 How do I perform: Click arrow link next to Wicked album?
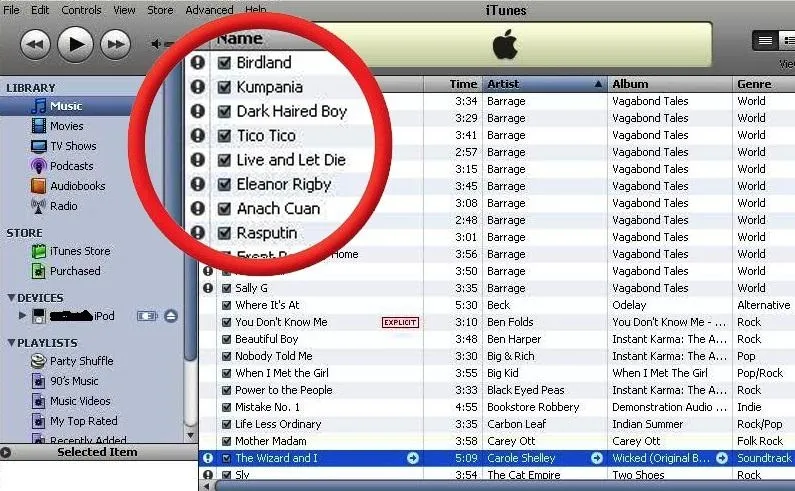click(722, 458)
